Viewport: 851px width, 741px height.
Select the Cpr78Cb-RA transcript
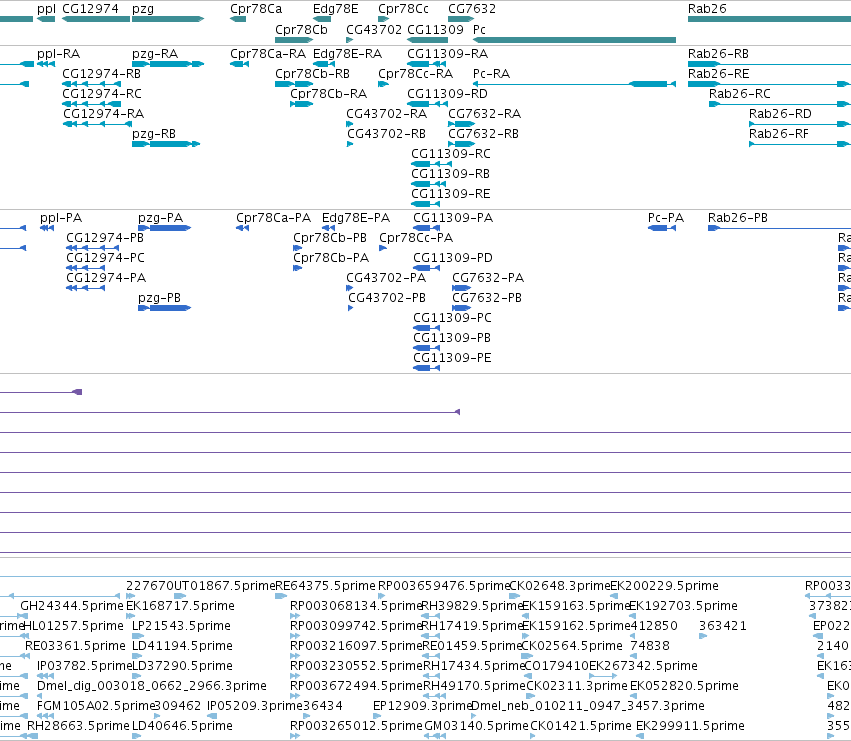pos(301,104)
